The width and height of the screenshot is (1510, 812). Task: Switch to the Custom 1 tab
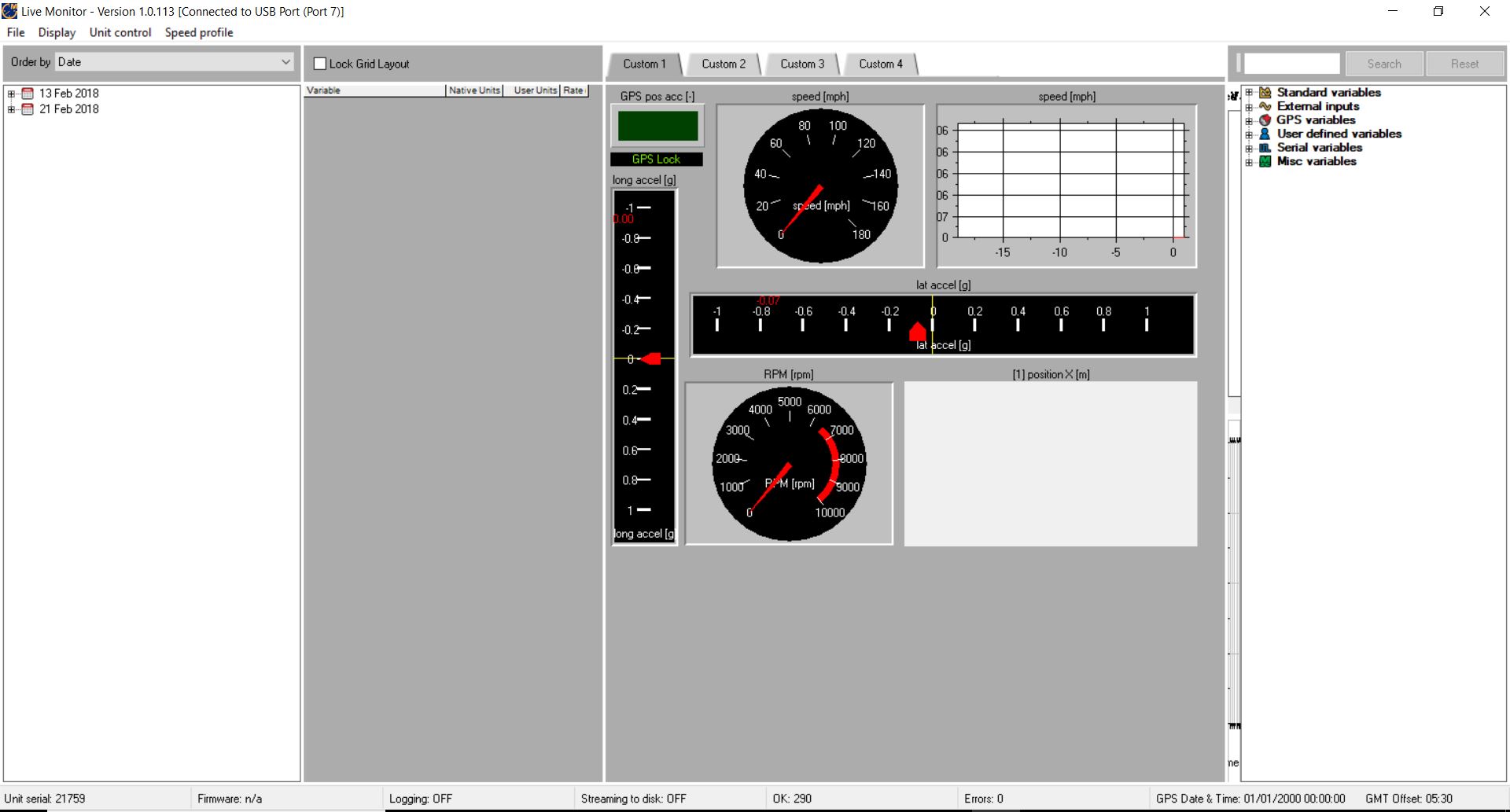[644, 64]
